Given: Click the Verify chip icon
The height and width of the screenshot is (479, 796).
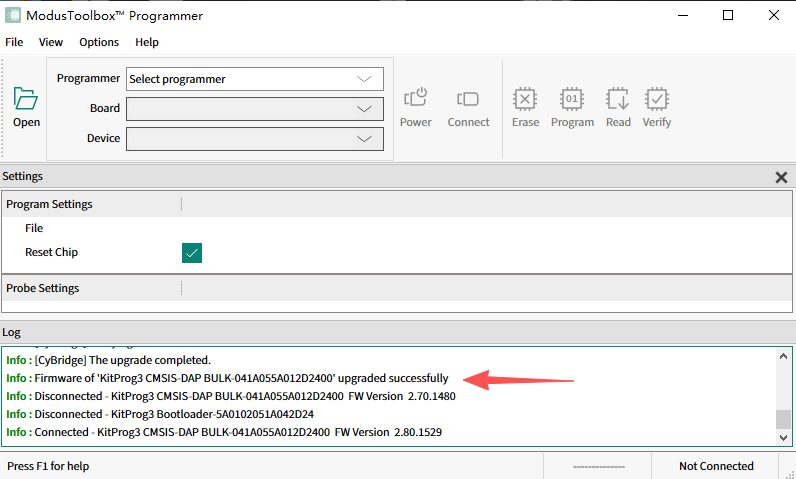Looking at the screenshot, I should coord(656,107).
